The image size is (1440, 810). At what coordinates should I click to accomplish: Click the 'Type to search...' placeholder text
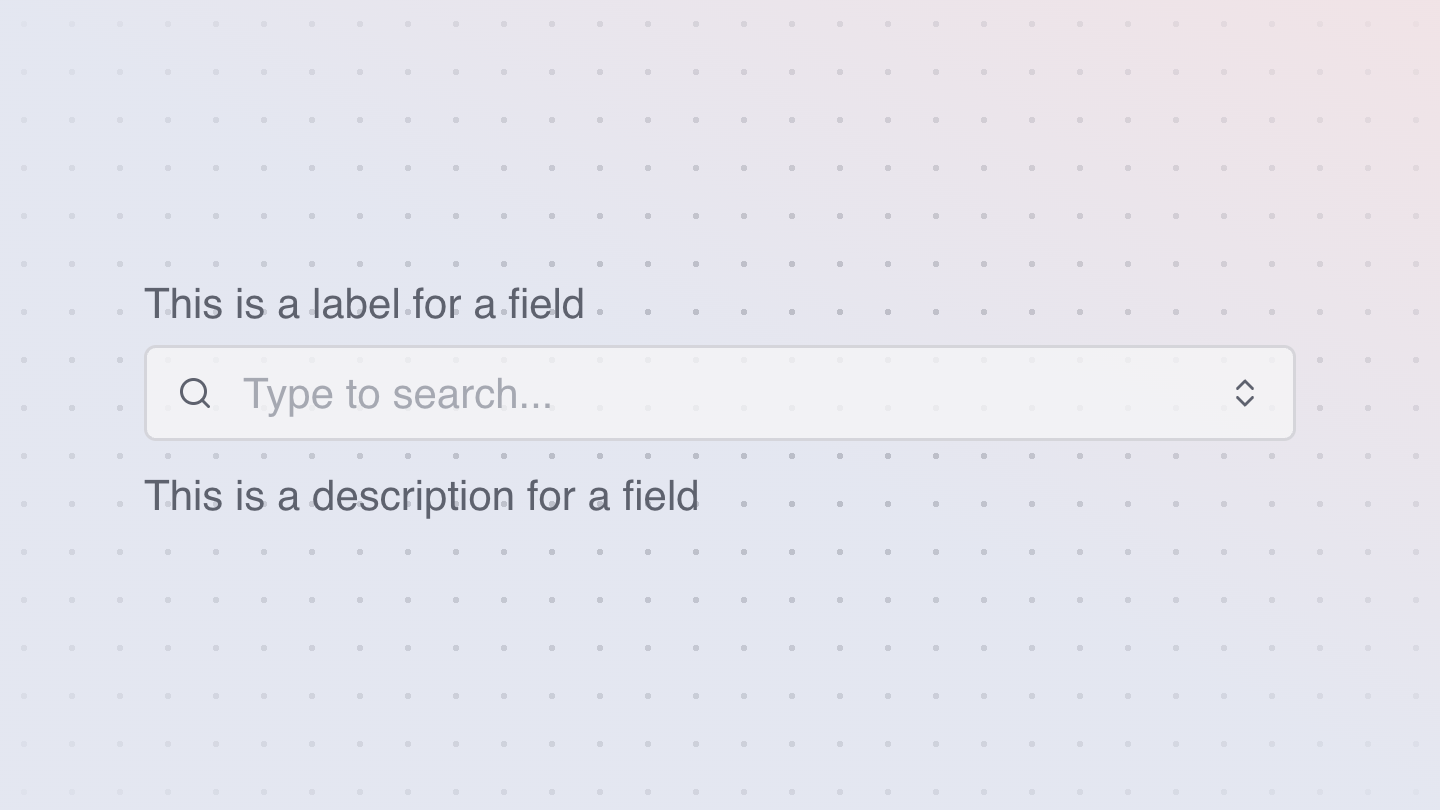(x=397, y=394)
